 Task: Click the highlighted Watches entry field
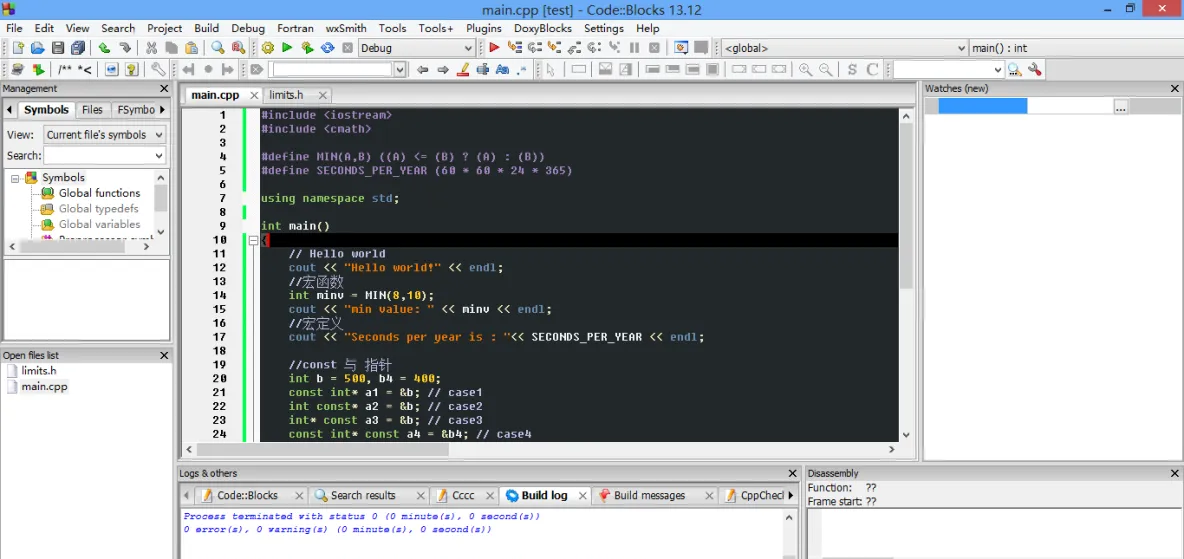tap(982, 107)
